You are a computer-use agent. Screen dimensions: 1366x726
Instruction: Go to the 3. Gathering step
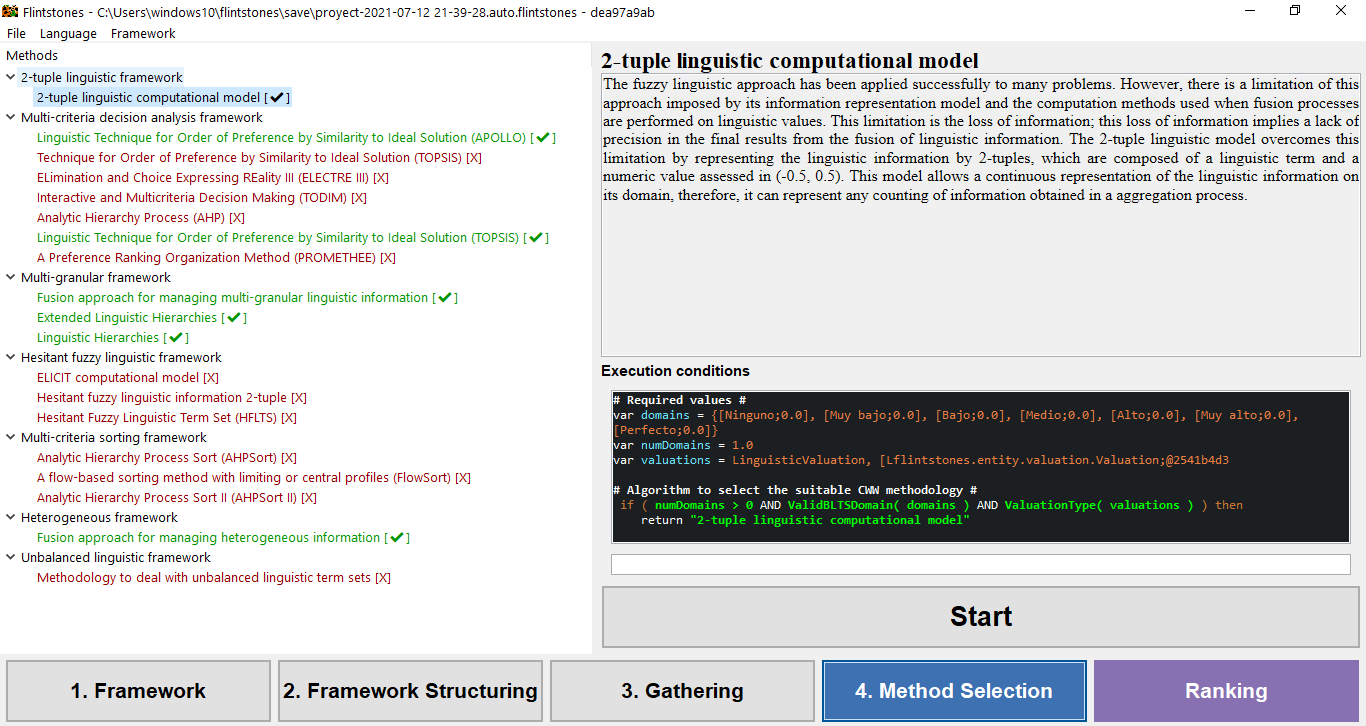(682, 691)
